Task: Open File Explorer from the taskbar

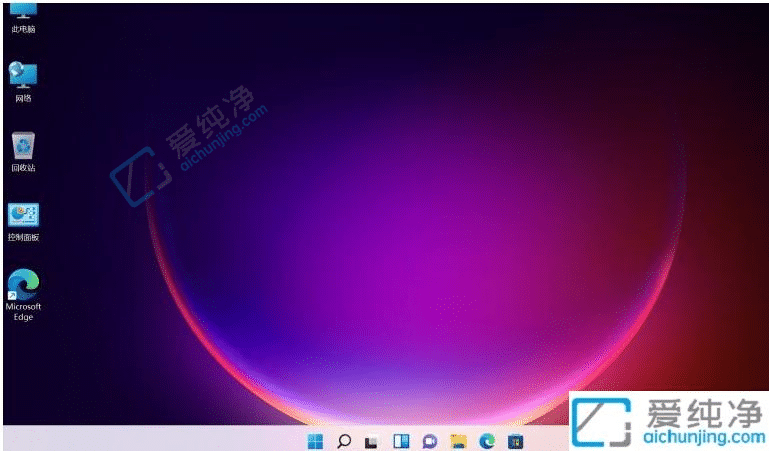Action: click(x=458, y=441)
